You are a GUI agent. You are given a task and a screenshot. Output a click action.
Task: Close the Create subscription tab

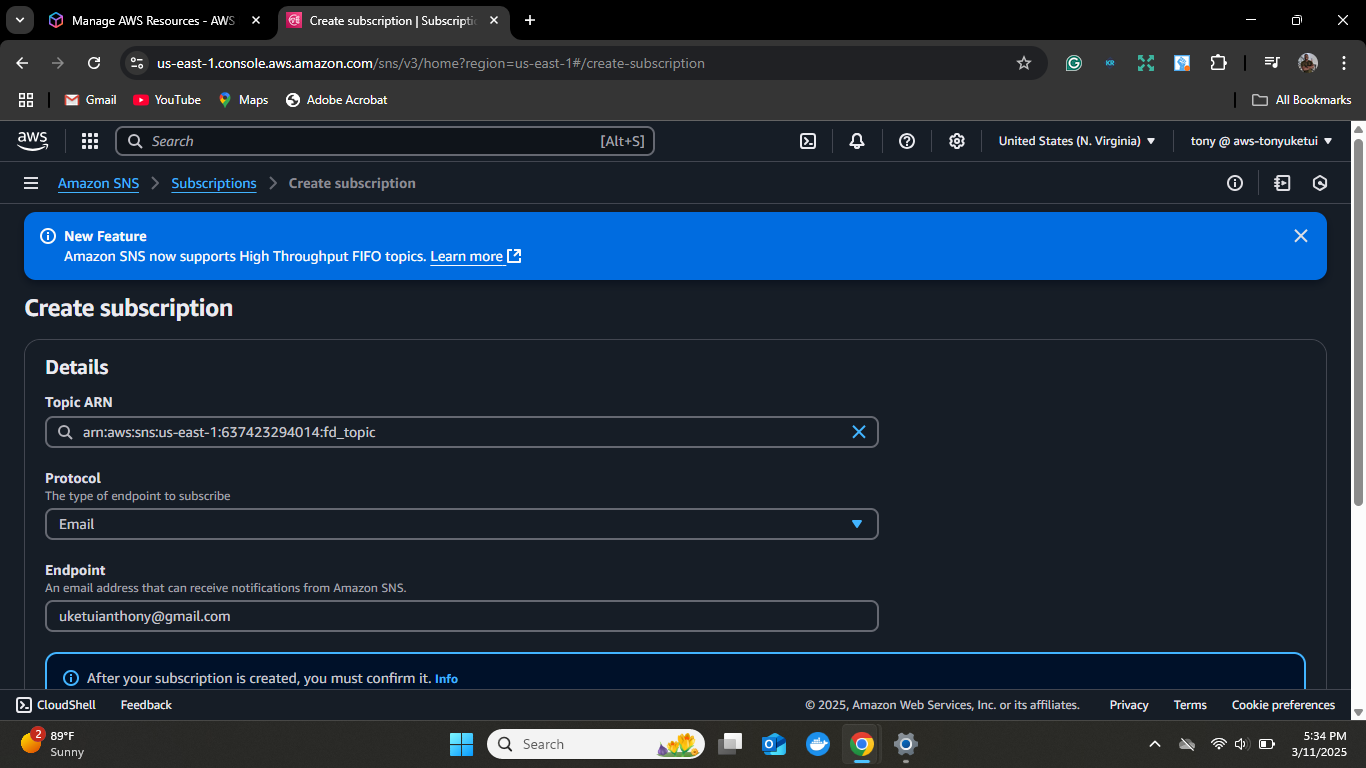pos(493,20)
